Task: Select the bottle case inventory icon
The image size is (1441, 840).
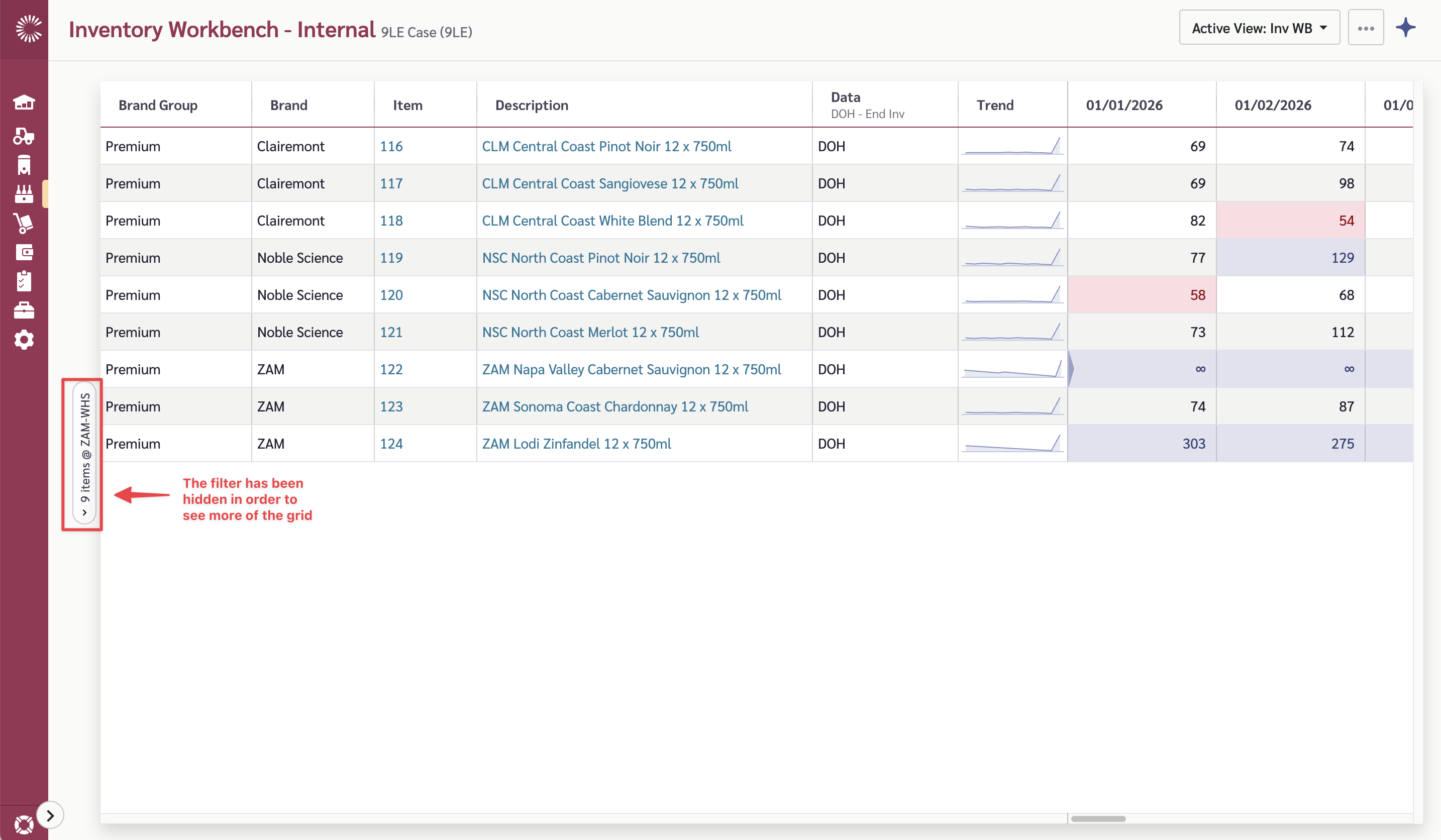Action: [24, 194]
